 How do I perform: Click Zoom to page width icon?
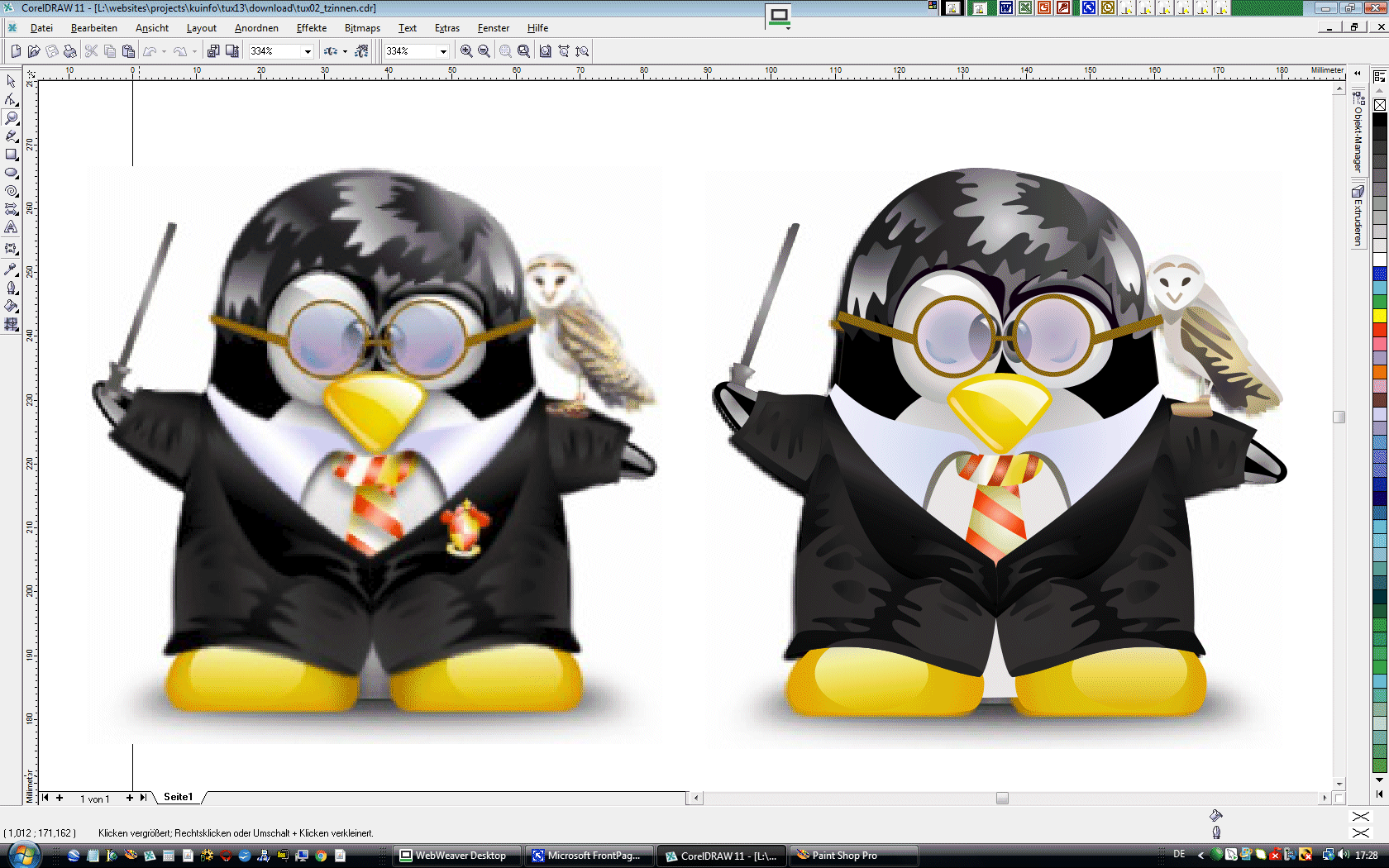(564, 51)
